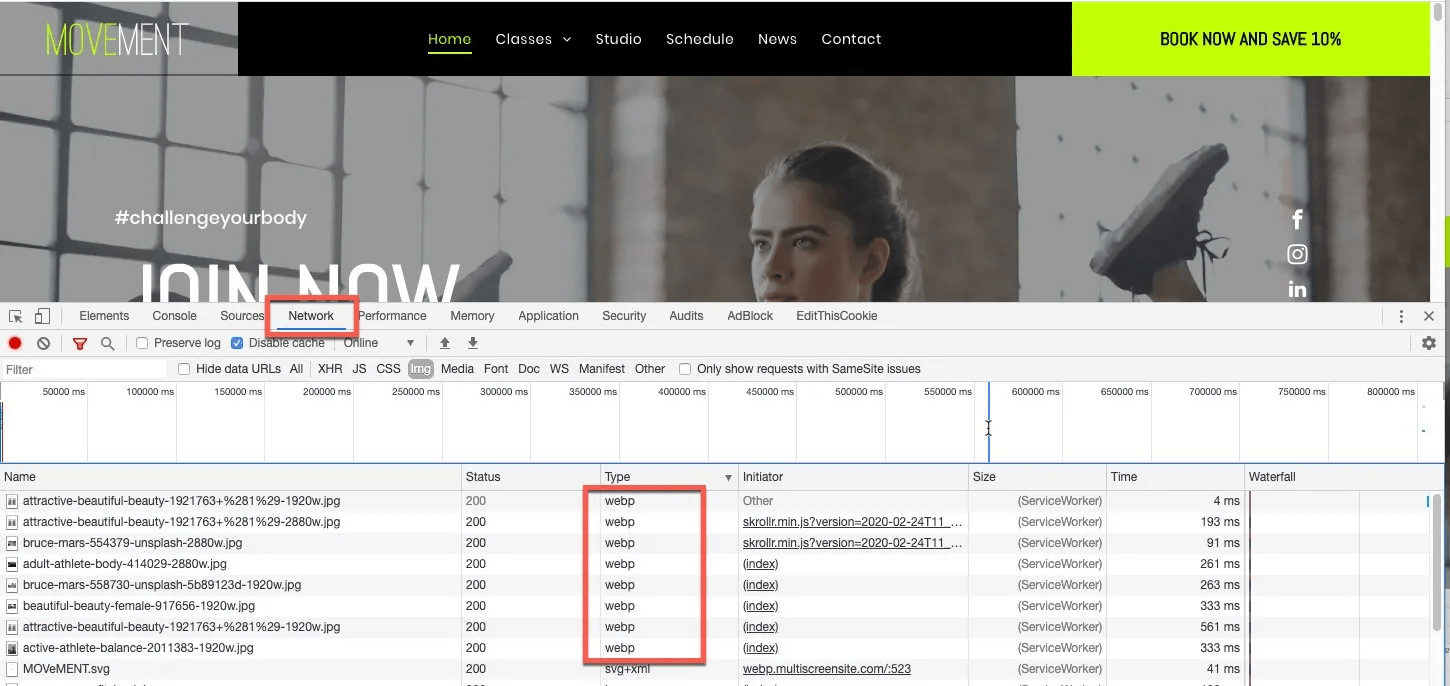The image size is (1450, 686).
Task: Stop recording network log red button
Action: (15, 343)
